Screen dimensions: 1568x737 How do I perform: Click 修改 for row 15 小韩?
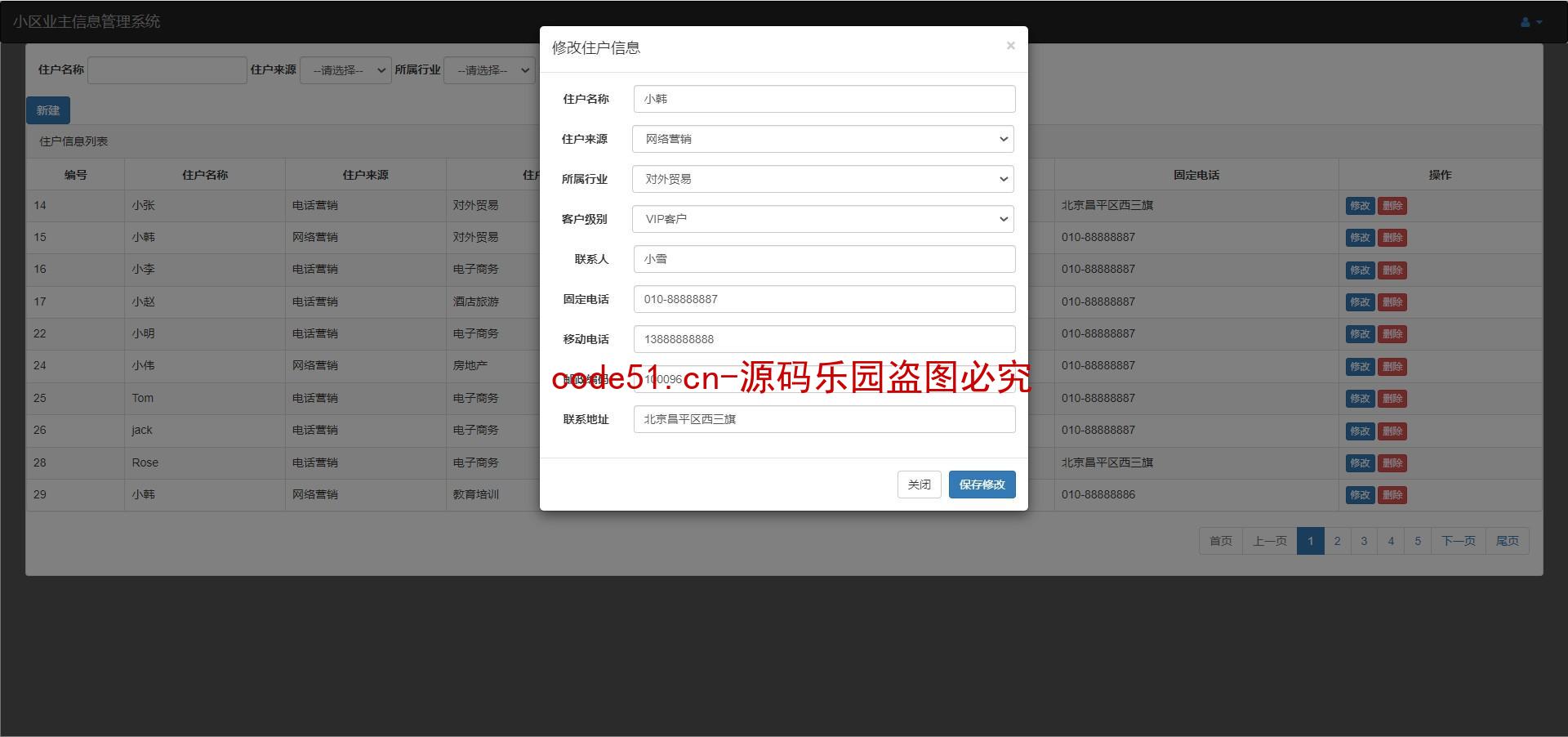pos(1360,238)
